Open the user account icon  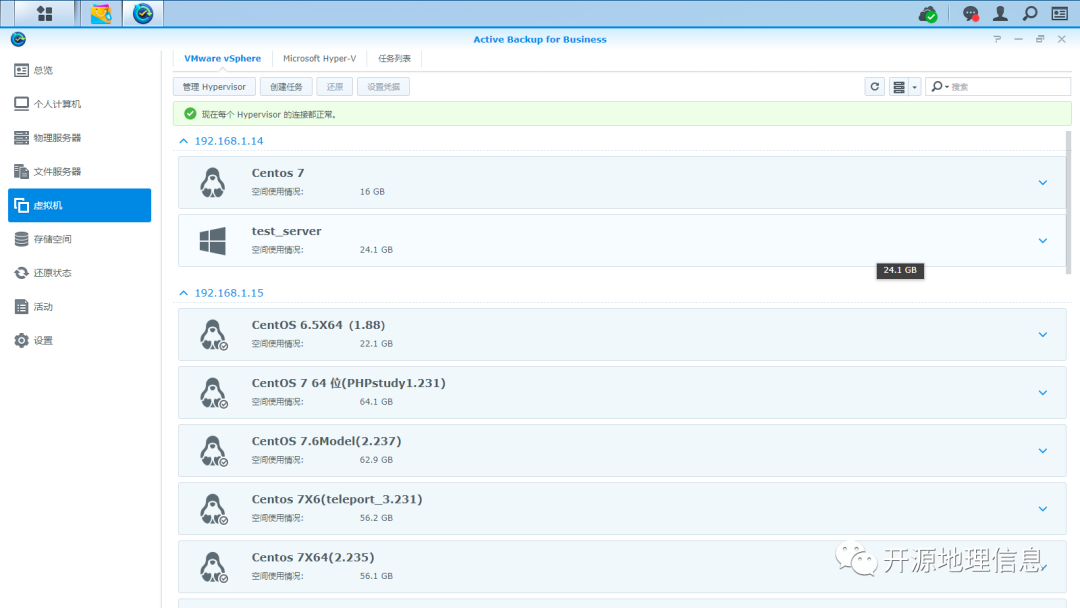tap(1000, 13)
